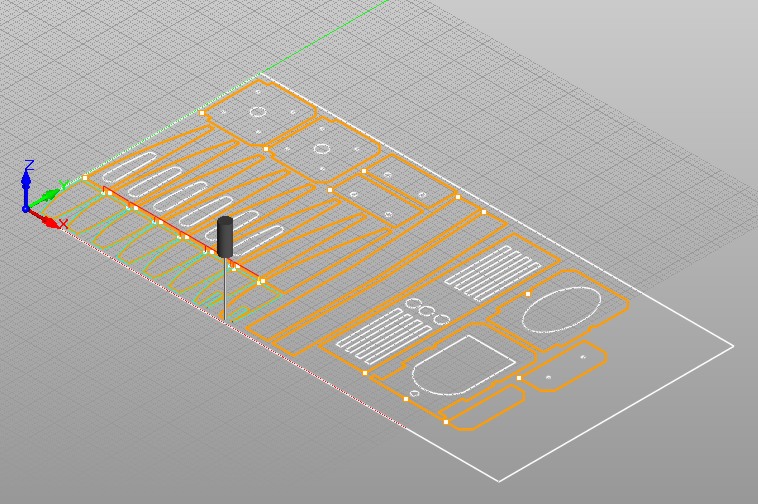Screen dimensions: 758x504
Task: Pick the far right corner of stock boundary
Action: (x=733, y=347)
